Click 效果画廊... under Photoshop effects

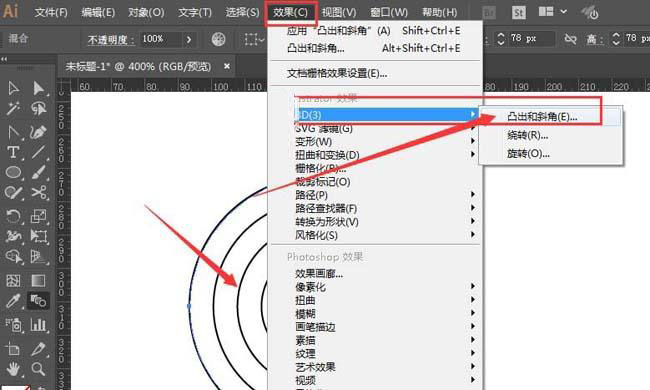319,274
